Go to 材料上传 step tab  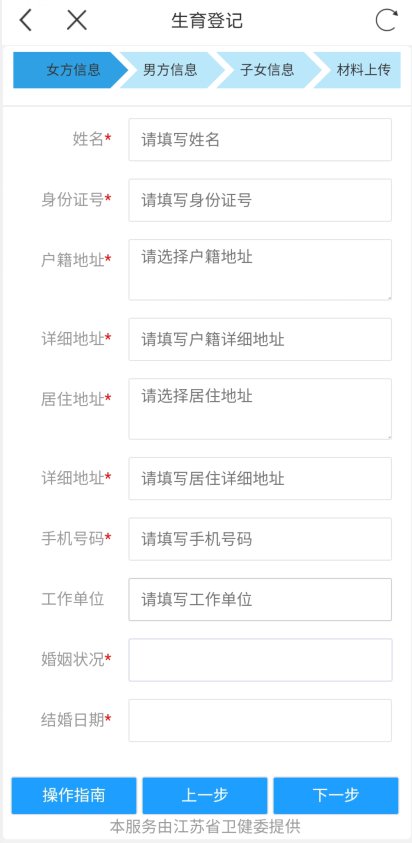pyautogui.click(x=360, y=70)
